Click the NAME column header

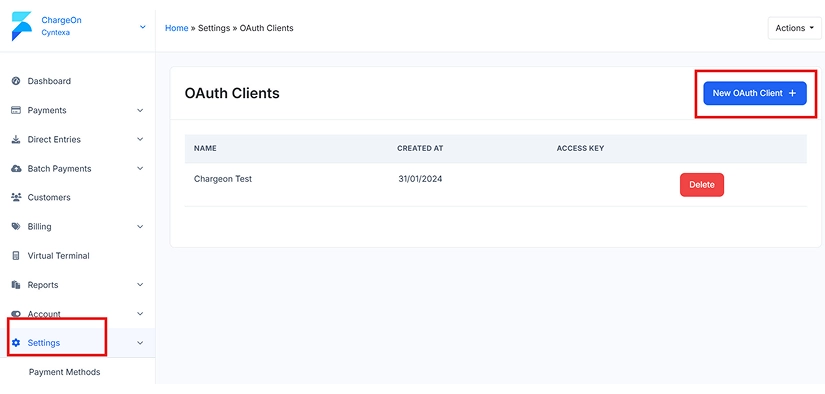click(x=205, y=148)
